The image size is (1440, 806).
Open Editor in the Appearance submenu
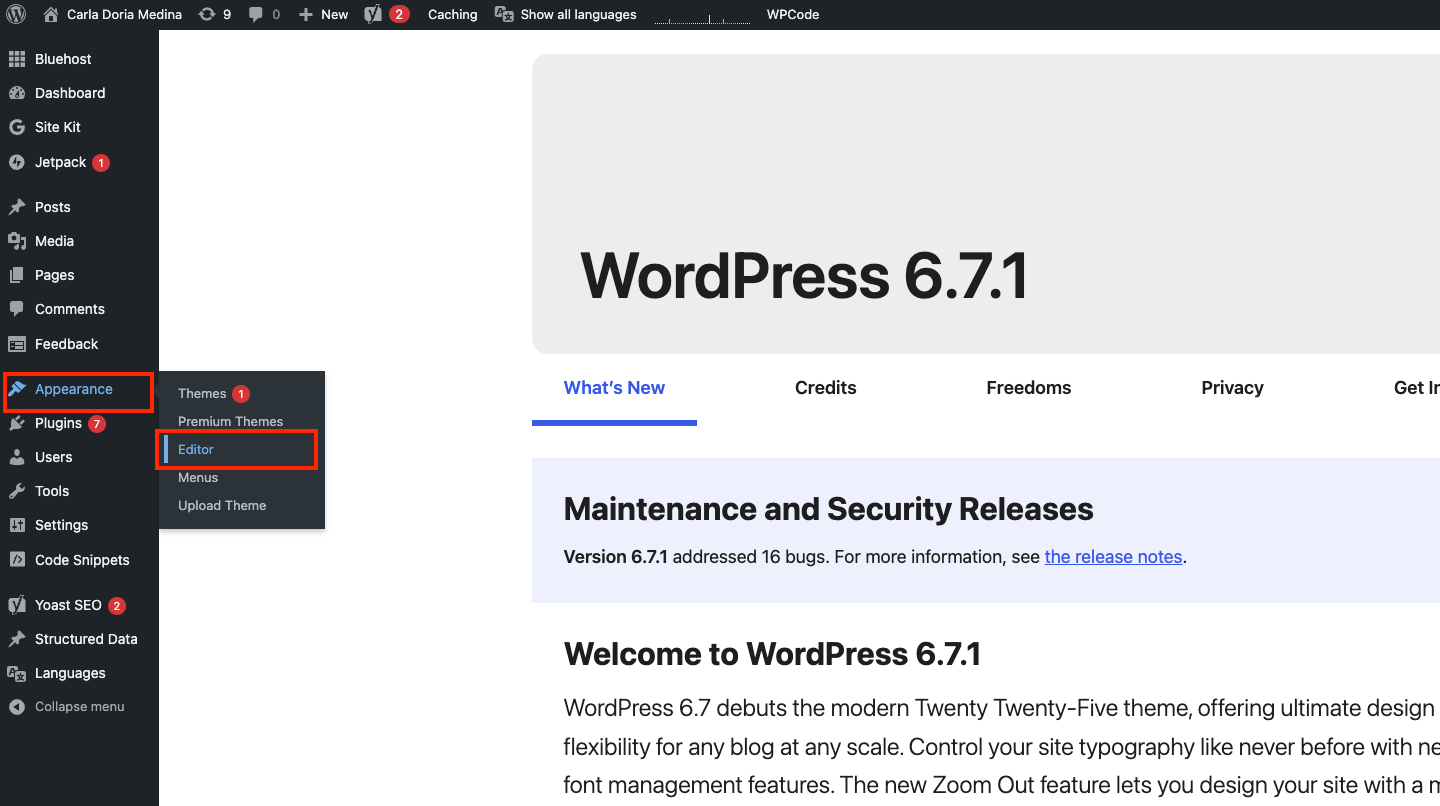[196, 449]
